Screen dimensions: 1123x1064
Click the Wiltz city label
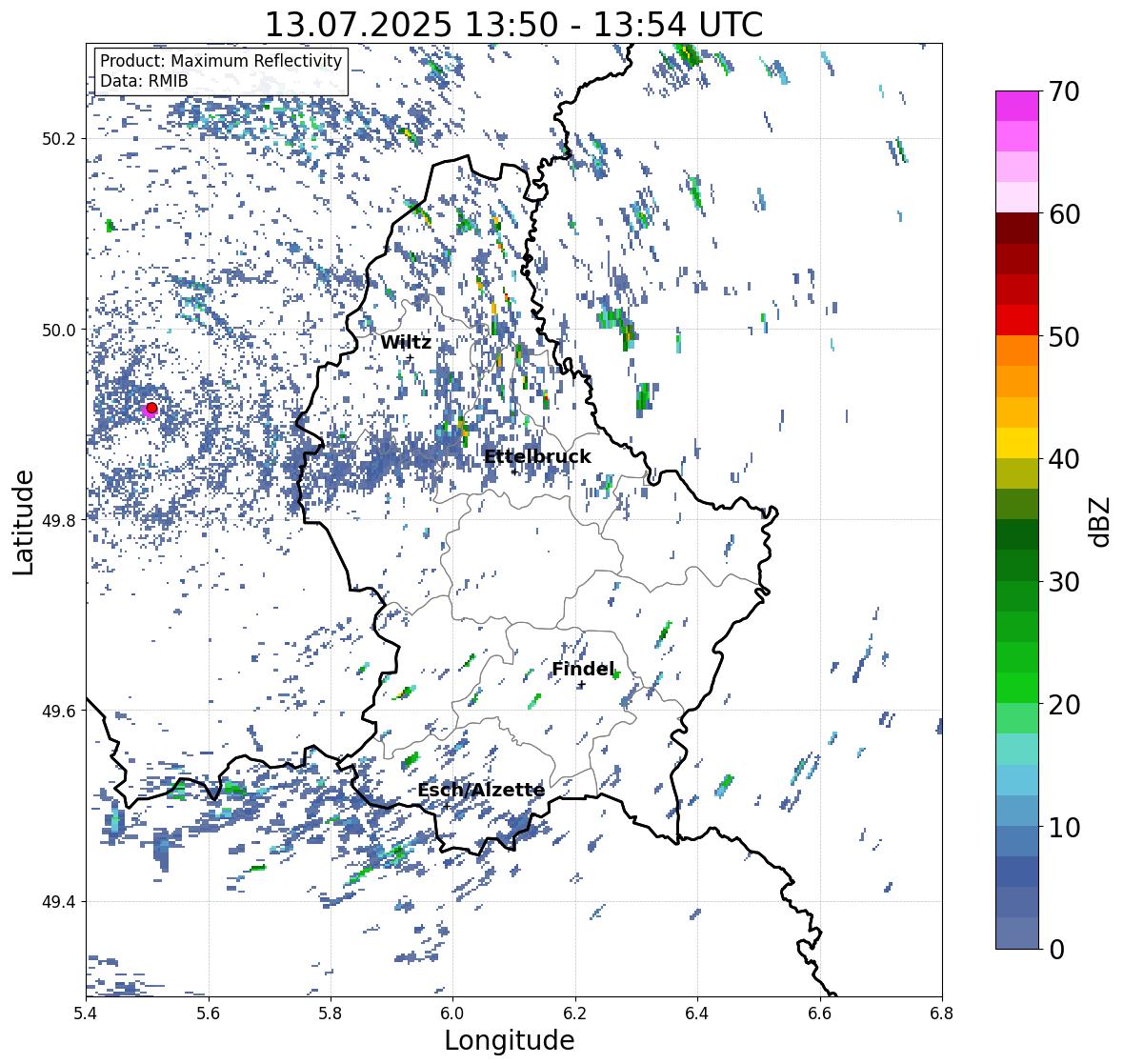click(x=406, y=342)
